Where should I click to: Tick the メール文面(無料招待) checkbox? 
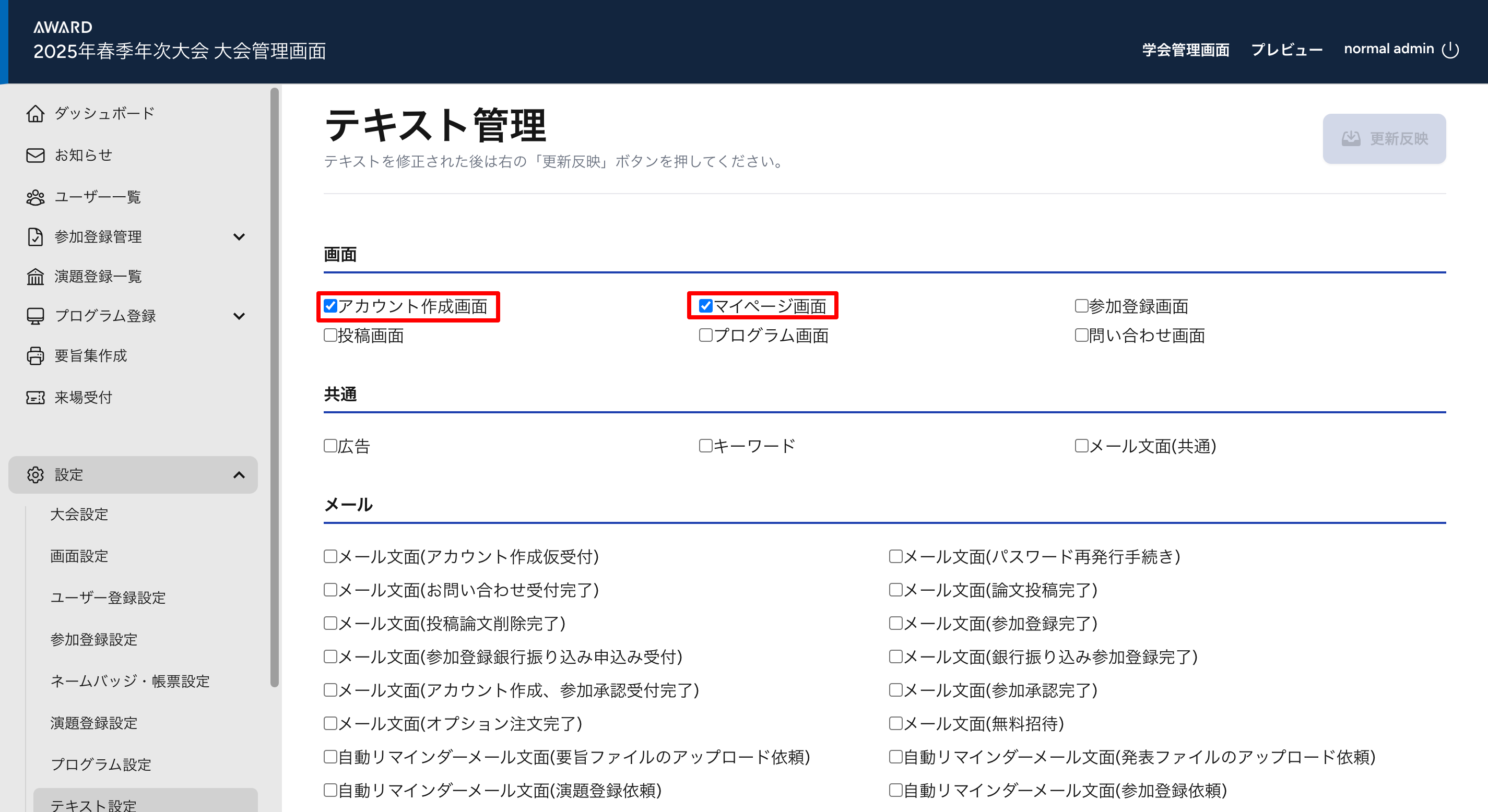[x=895, y=723]
